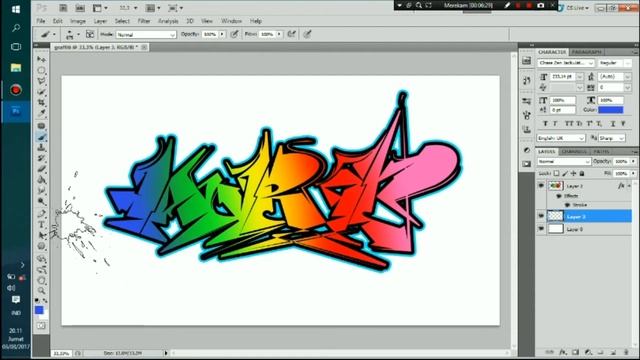Select the Brush tool in toolbox
Screen dimensions: 640x360
(41, 137)
